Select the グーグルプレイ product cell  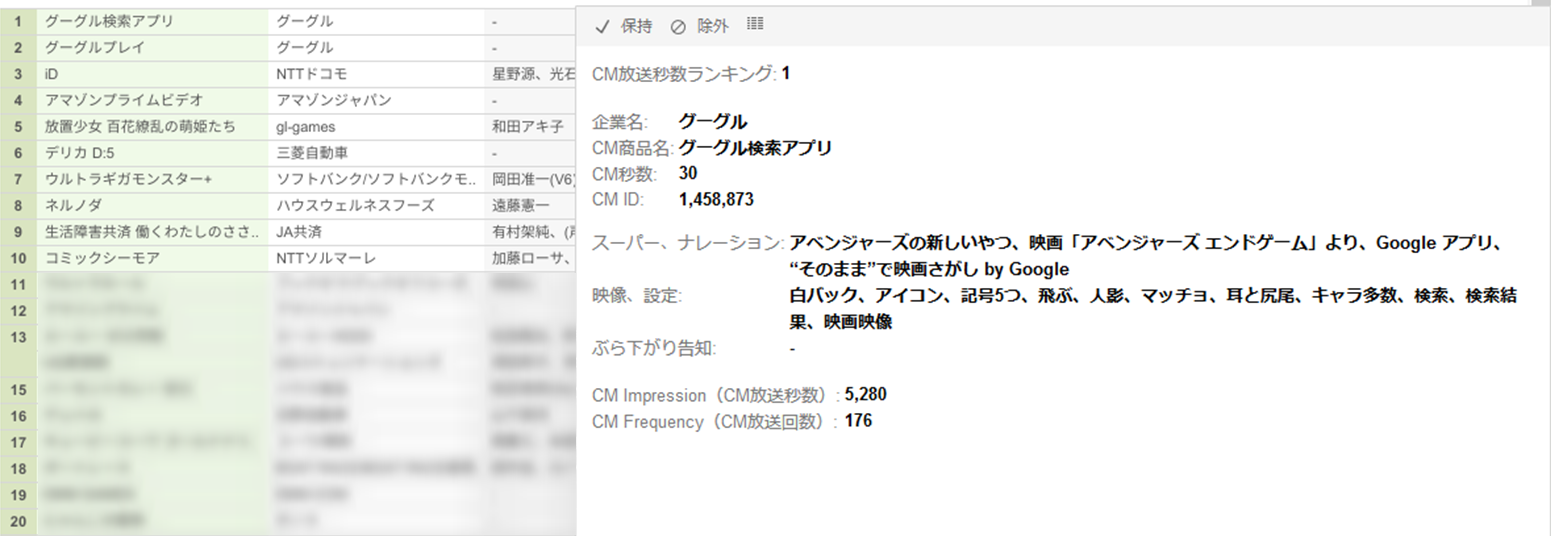pos(95,47)
